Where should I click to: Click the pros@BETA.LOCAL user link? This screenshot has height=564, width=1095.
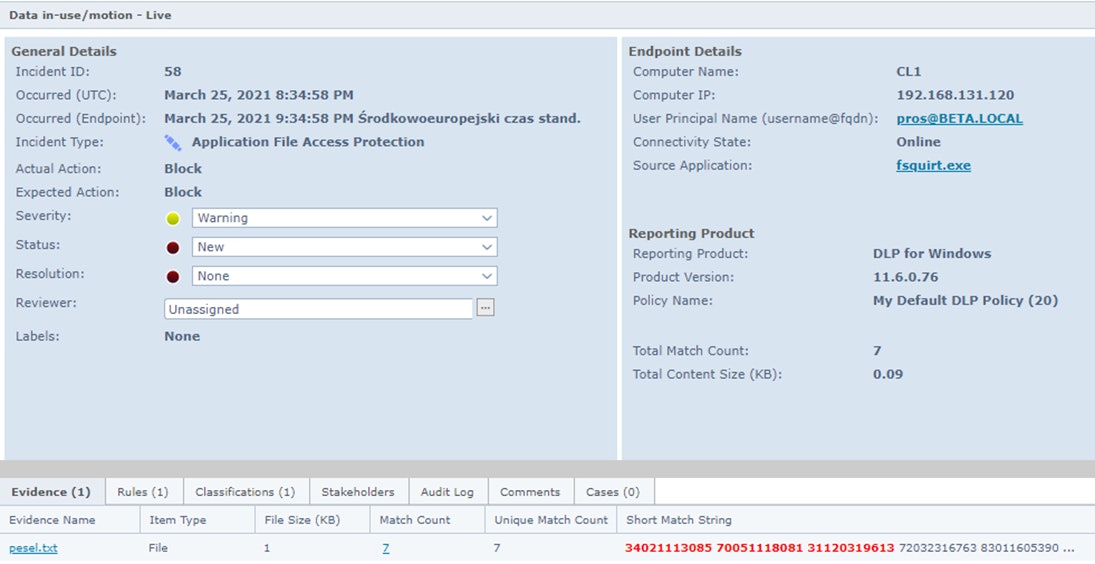(x=959, y=119)
